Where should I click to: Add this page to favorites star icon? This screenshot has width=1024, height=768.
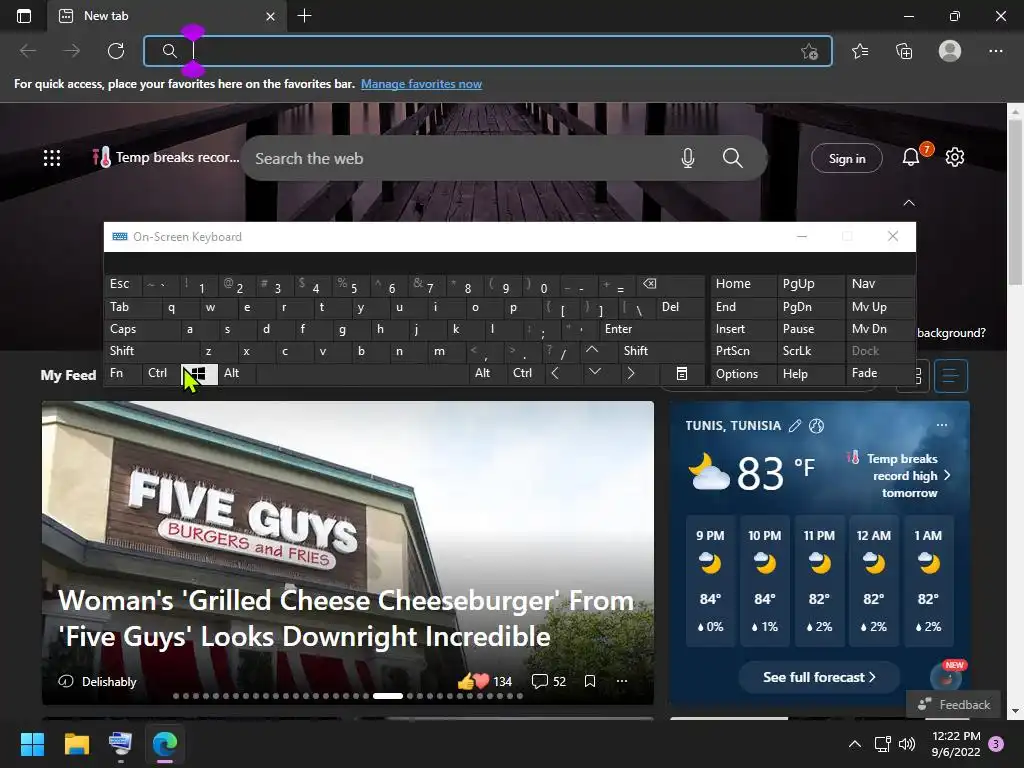click(x=809, y=52)
